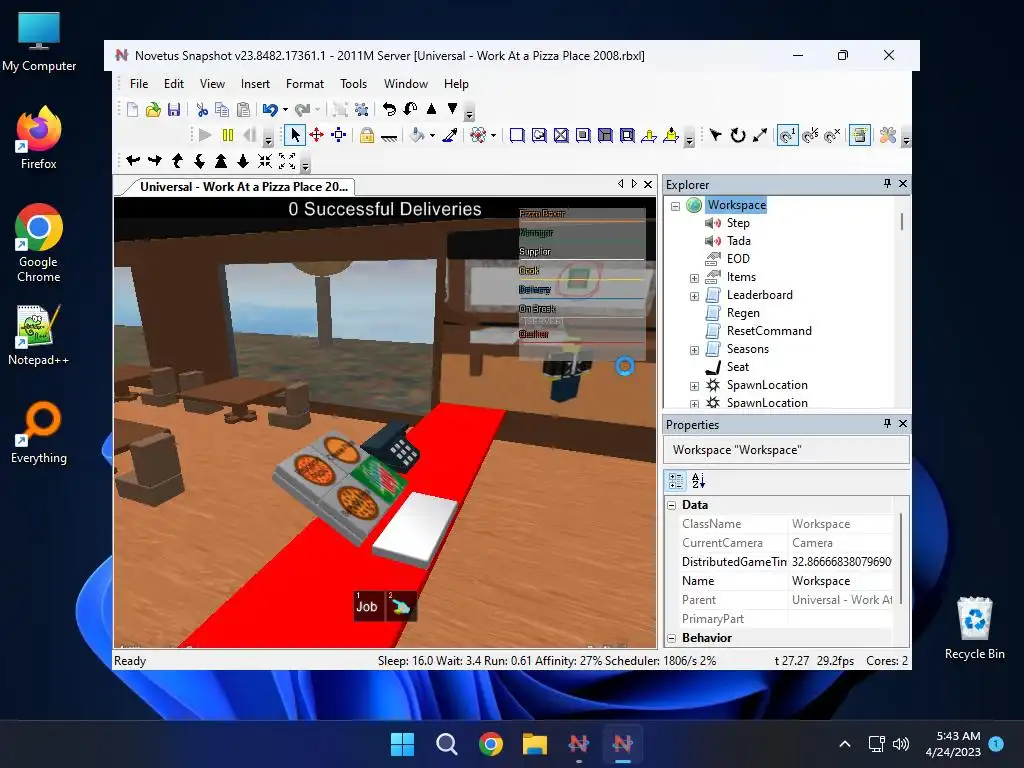The height and width of the screenshot is (768, 1024).
Task: Select the Hinge surface tool
Action: coord(649,135)
